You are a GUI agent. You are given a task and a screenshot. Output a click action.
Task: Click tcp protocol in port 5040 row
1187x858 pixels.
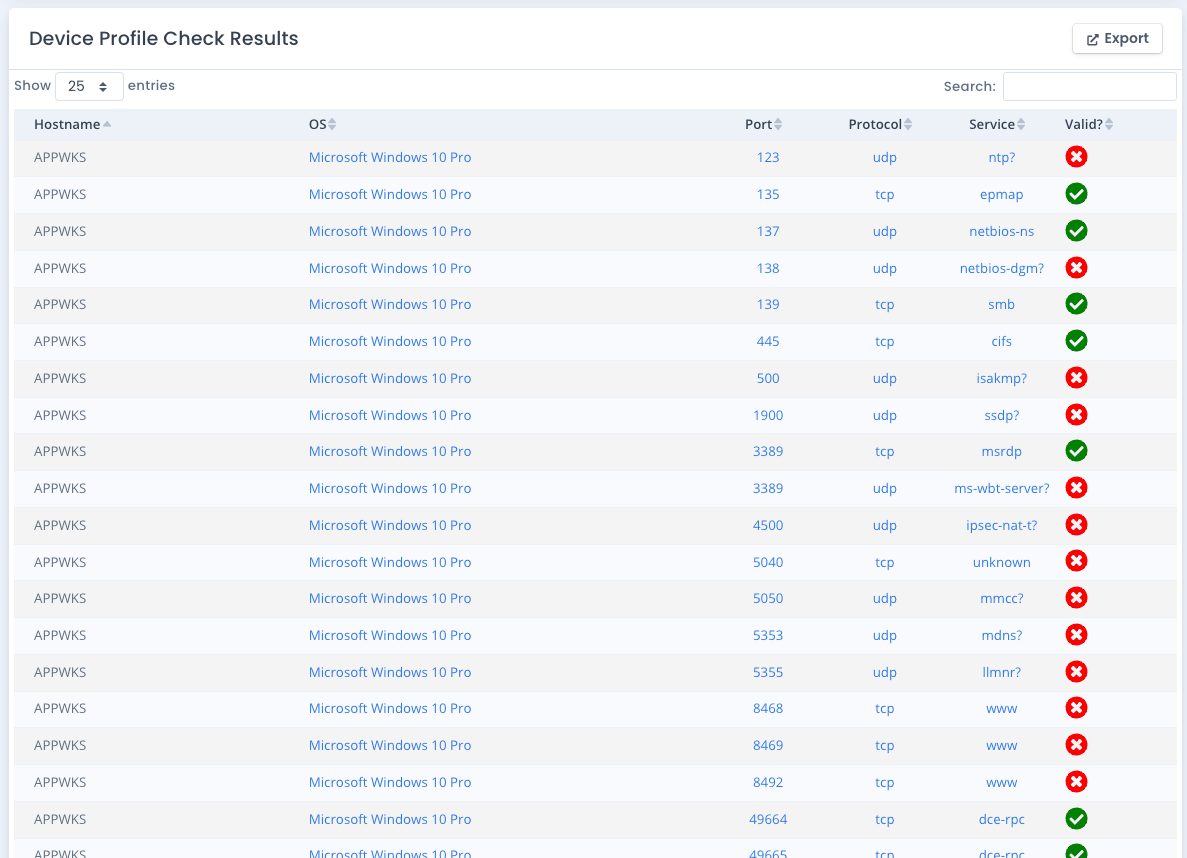(884, 563)
